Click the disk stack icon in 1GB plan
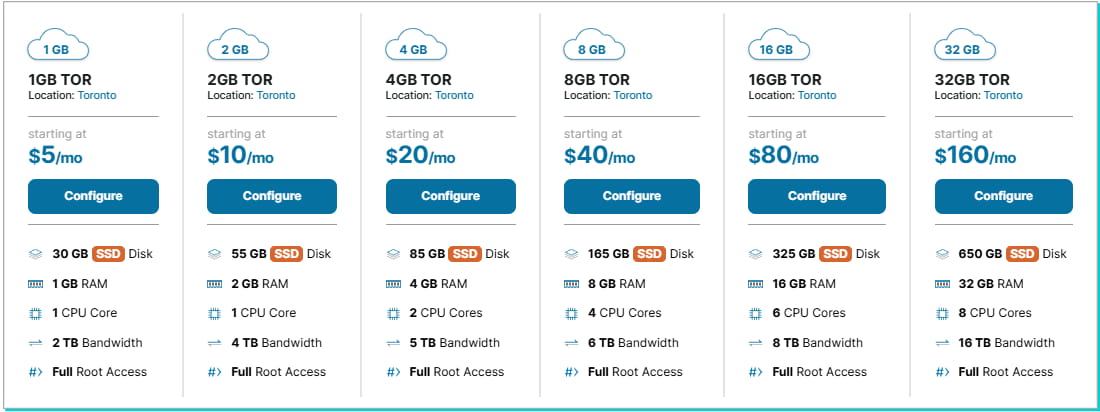Screen dimensions: 1100x412 (36, 254)
